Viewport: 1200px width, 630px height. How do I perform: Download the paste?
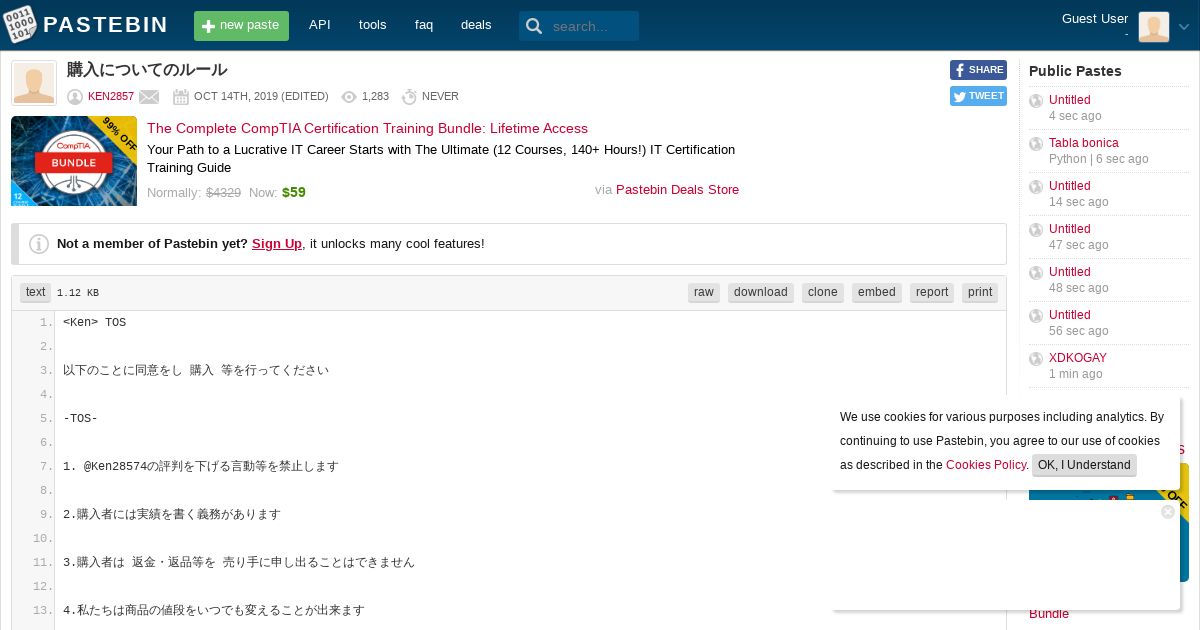761,292
